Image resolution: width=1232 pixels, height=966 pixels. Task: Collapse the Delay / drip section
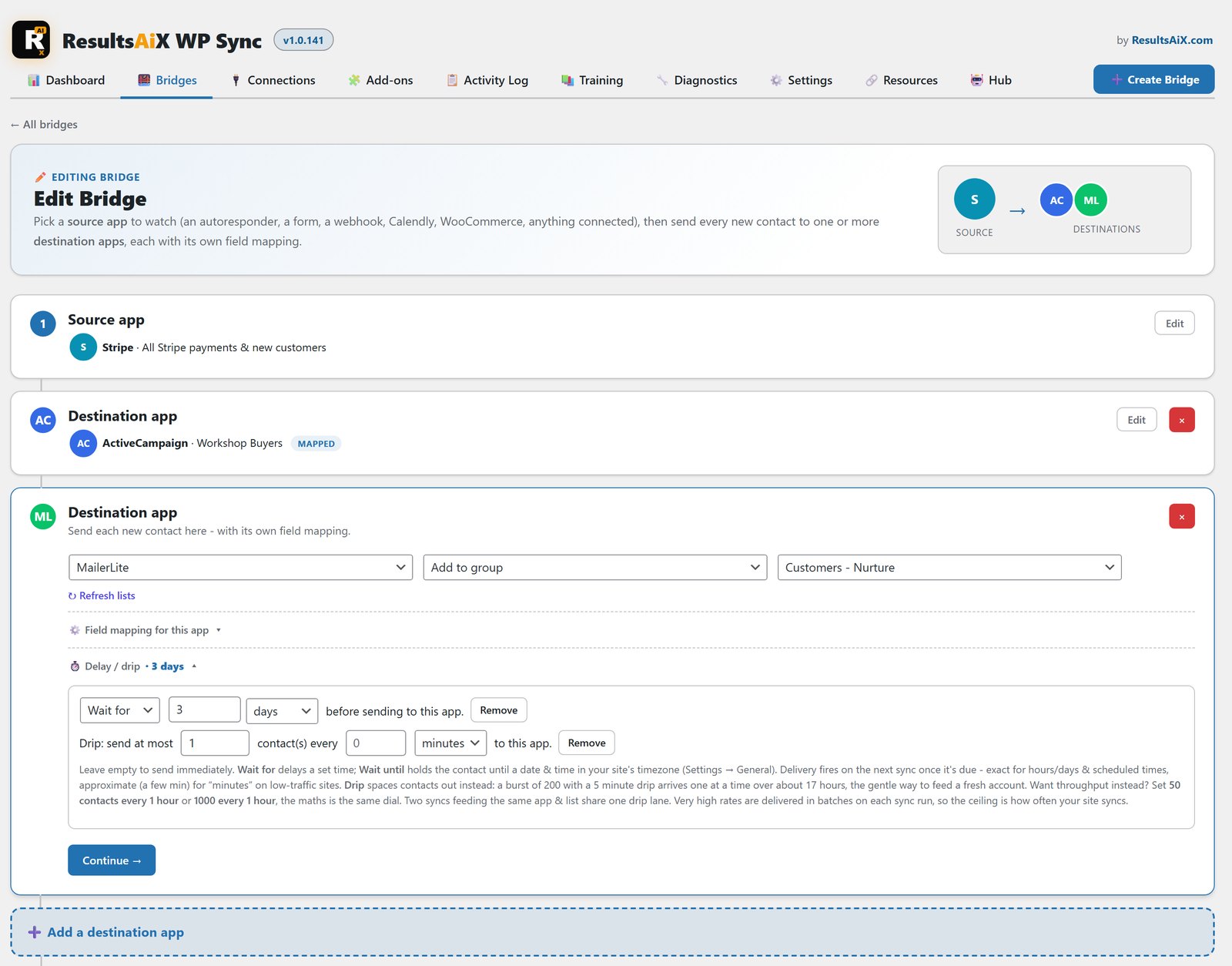click(132, 666)
